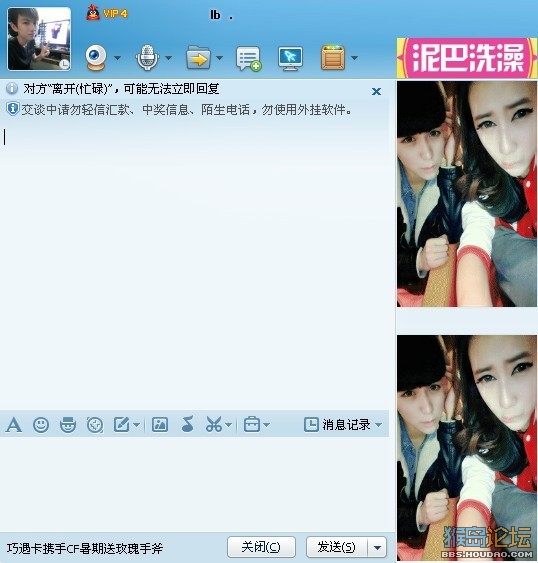Viewport: 538px width, 563px height.
Task: Open the 消息记录 message history dropdown
Action: point(343,424)
